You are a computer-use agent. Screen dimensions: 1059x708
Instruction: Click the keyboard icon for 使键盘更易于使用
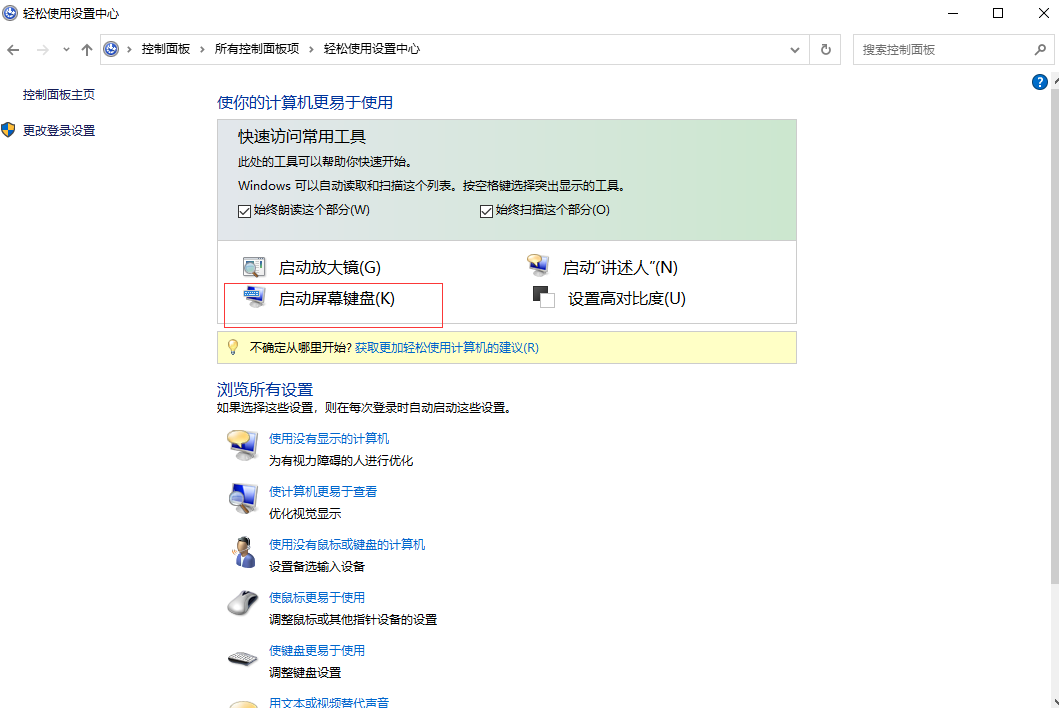click(x=243, y=657)
